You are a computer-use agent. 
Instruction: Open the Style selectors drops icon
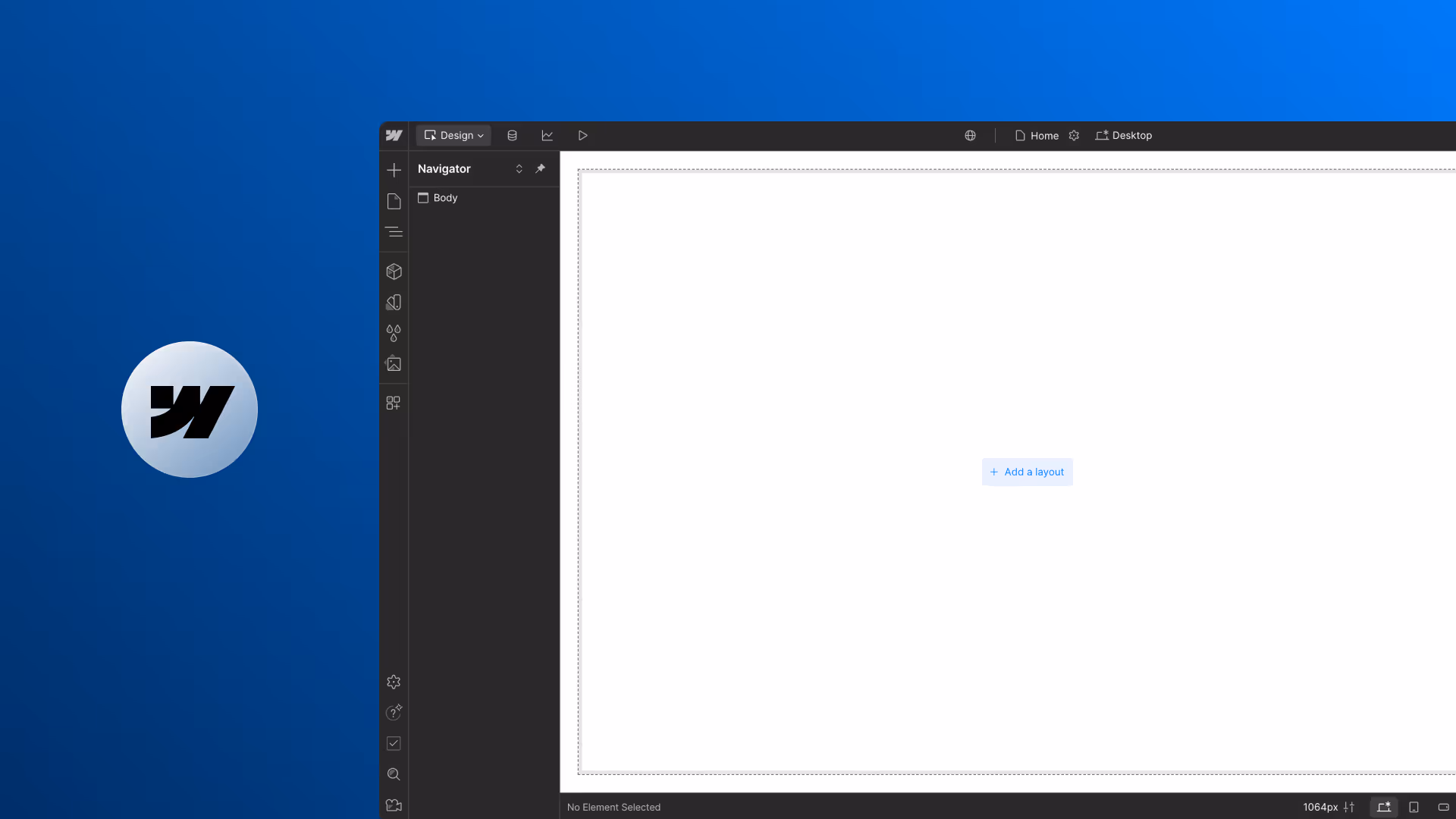(394, 333)
